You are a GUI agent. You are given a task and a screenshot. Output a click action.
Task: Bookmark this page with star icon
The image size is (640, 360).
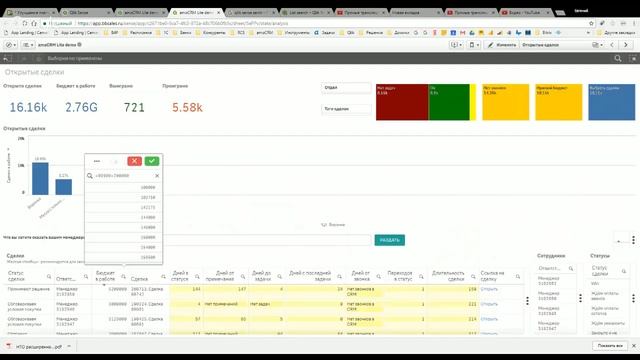point(591,23)
